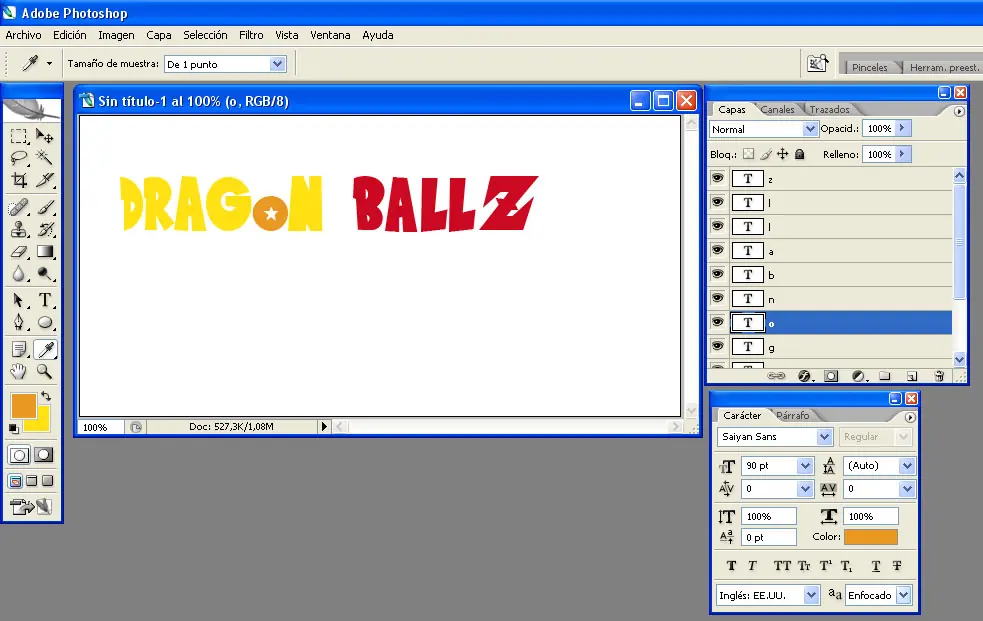
Task: Open the Opacid. slider arrow
Action: [902, 128]
